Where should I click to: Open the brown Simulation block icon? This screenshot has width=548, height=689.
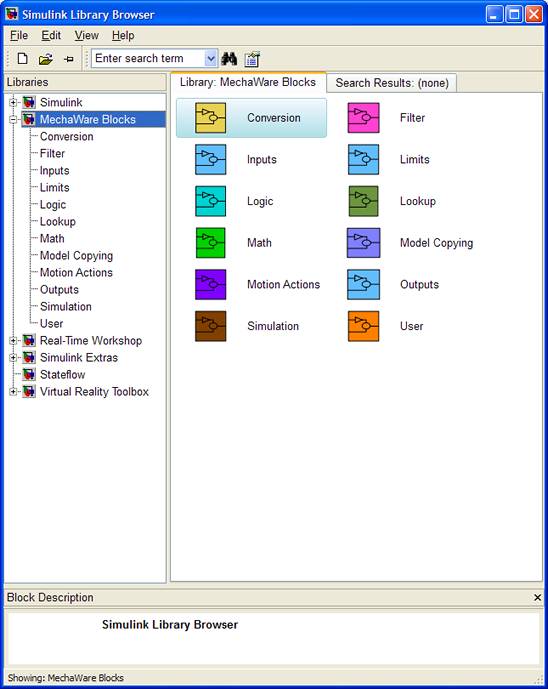point(210,326)
